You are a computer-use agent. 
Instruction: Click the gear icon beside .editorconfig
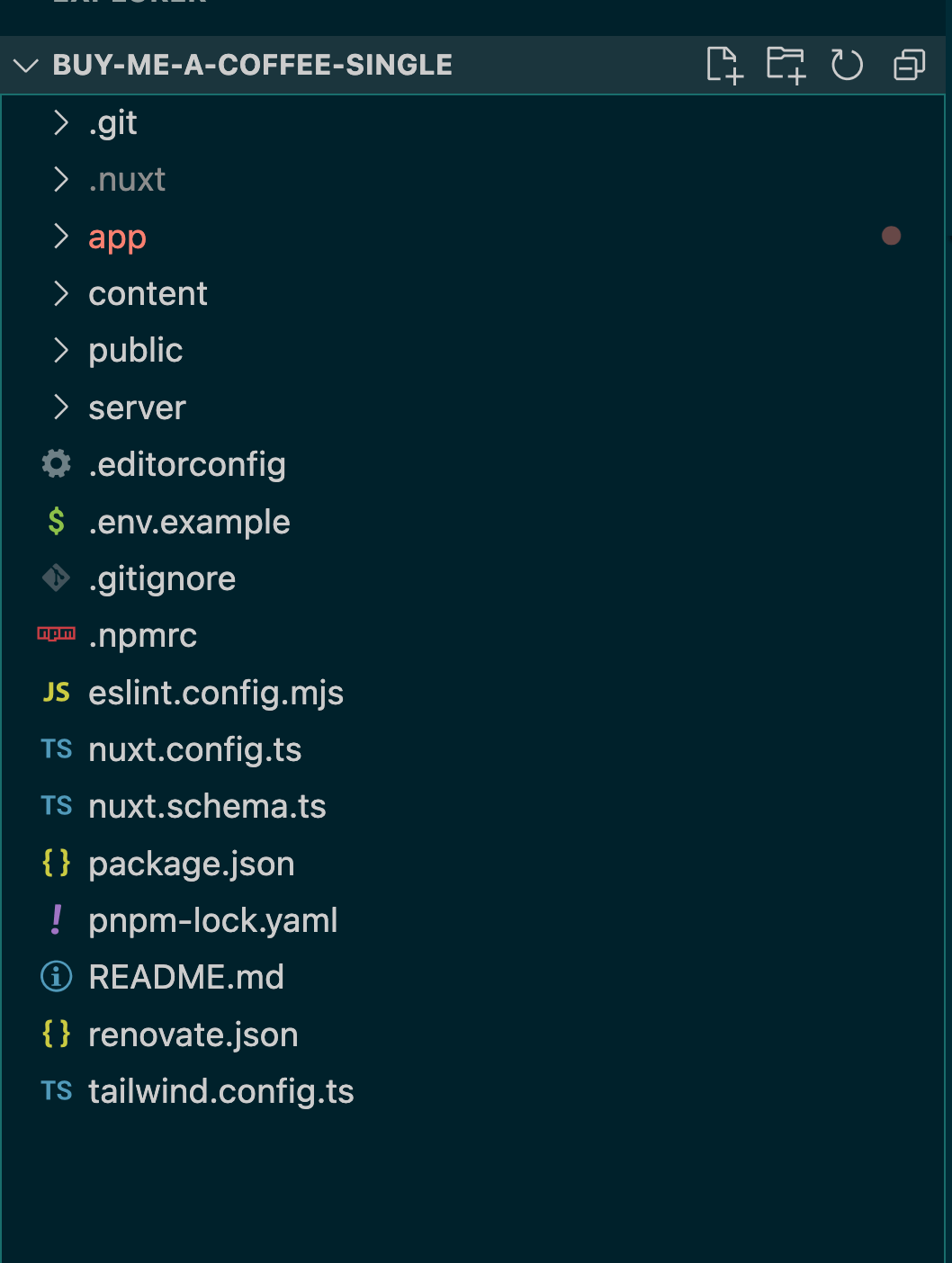click(56, 464)
